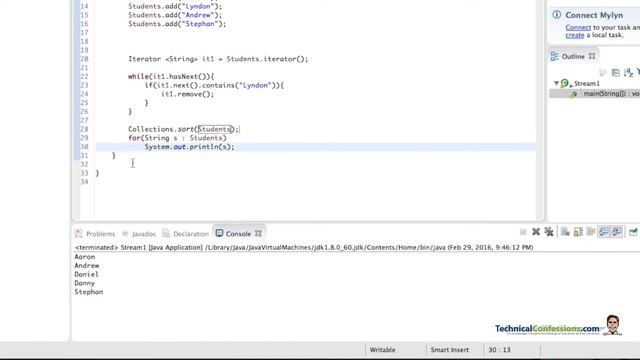The height and width of the screenshot is (360, 640).
Task: Click the greyed focus icon in the Outline toolbar
Action: (602, 73)
